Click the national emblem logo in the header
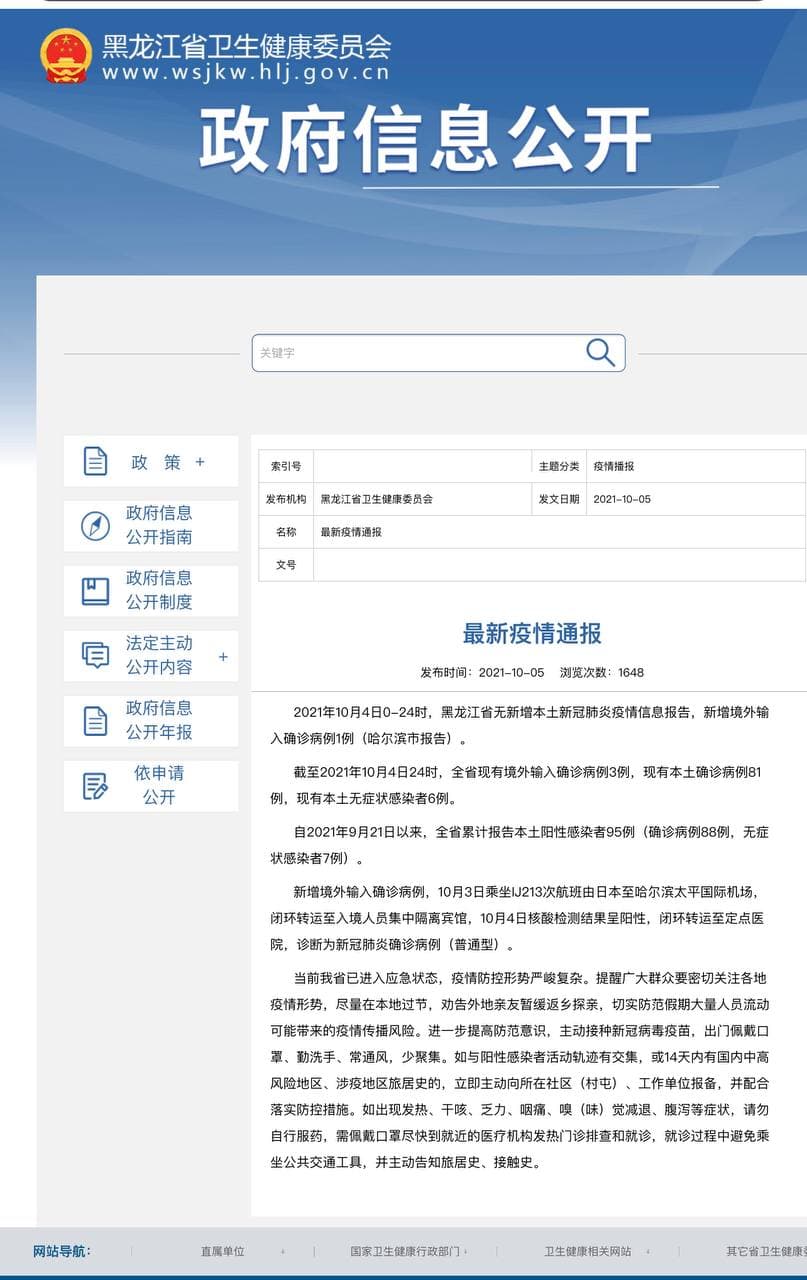This screenshot has width=807, height=1280. point(66,56)
